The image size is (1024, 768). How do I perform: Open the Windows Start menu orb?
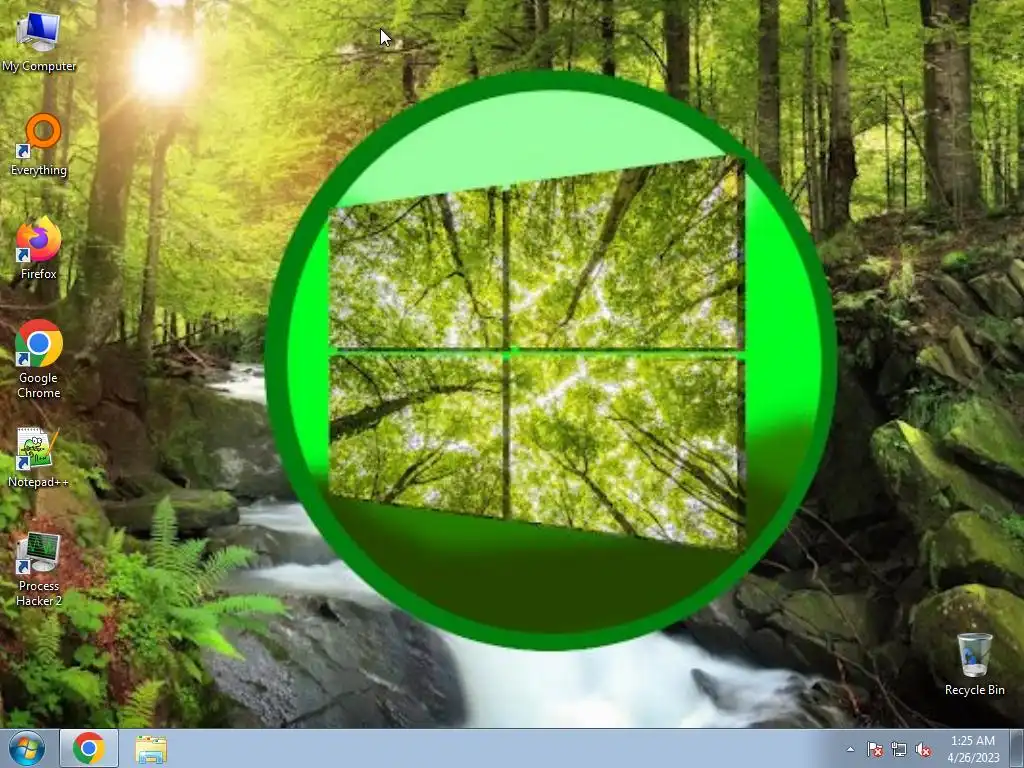point(27,748)
